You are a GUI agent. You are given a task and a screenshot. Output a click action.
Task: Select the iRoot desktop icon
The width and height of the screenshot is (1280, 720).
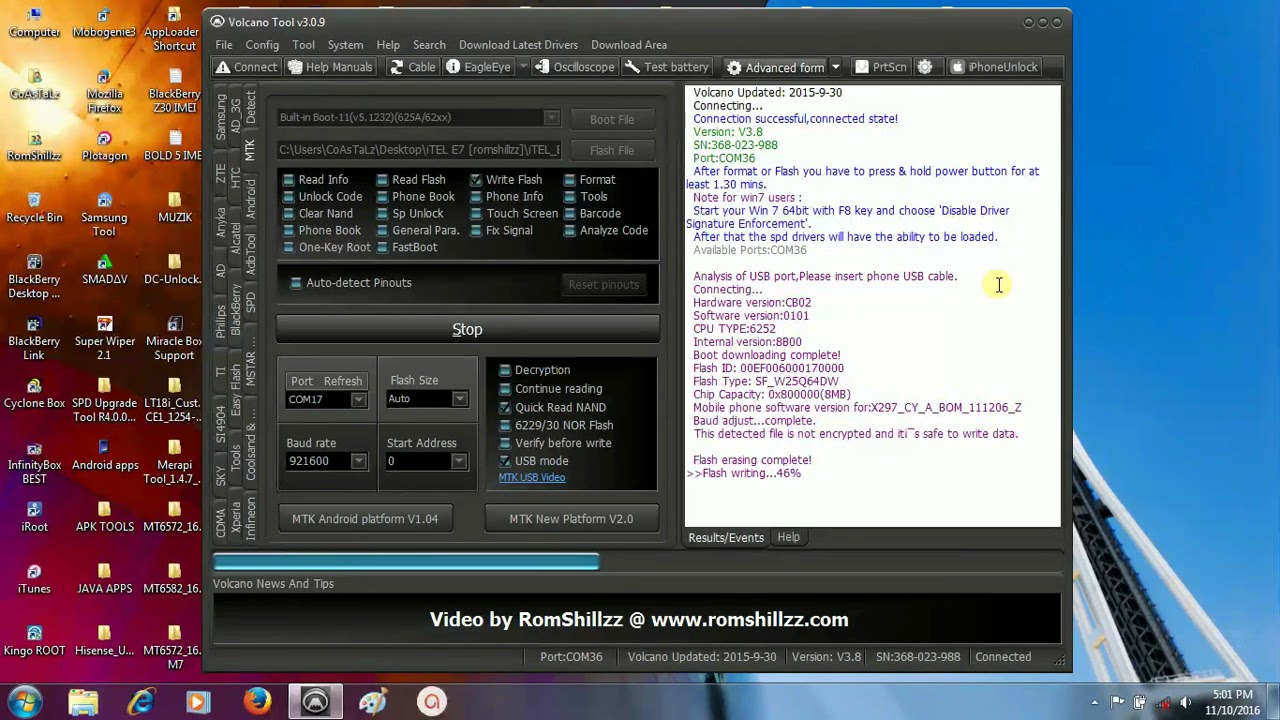pos(34,518)
